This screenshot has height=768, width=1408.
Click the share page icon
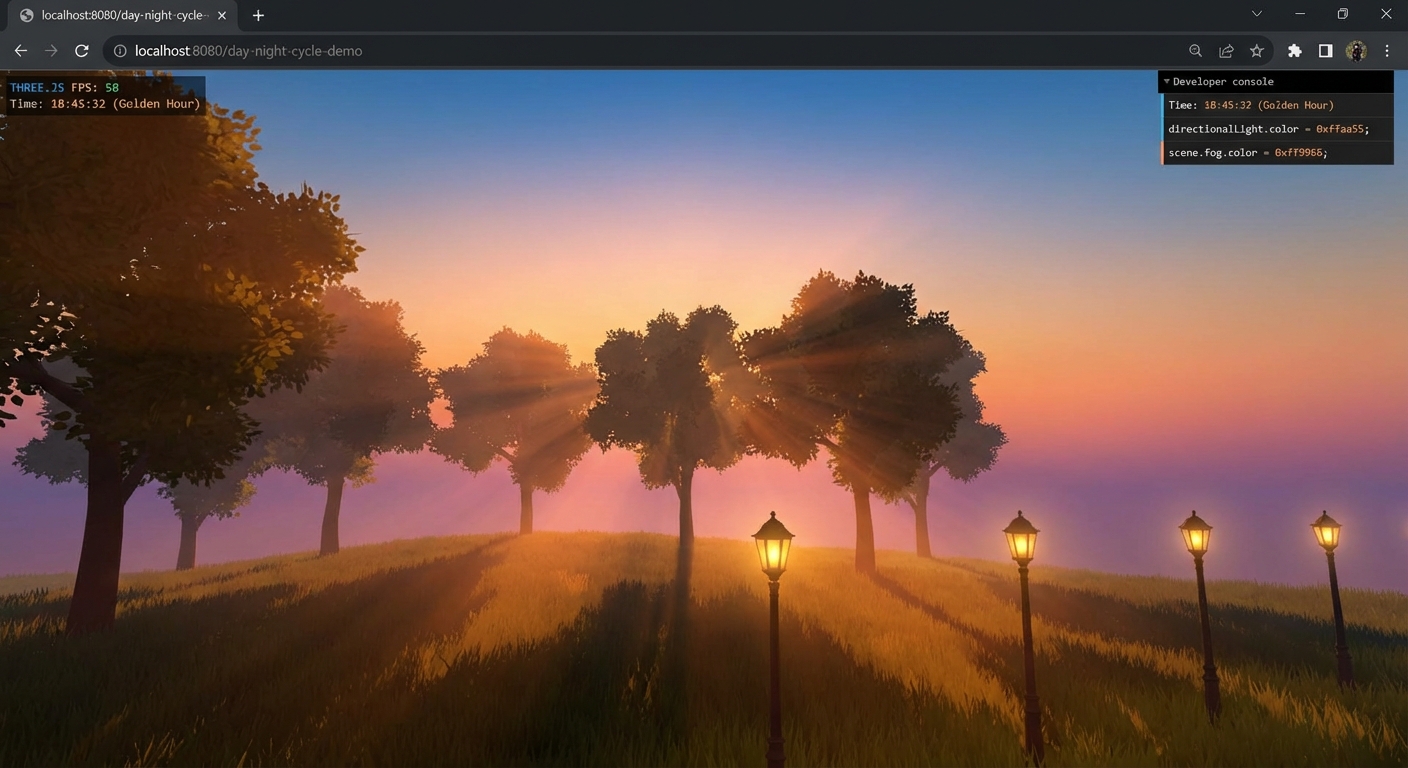[x=1226, y=51]
